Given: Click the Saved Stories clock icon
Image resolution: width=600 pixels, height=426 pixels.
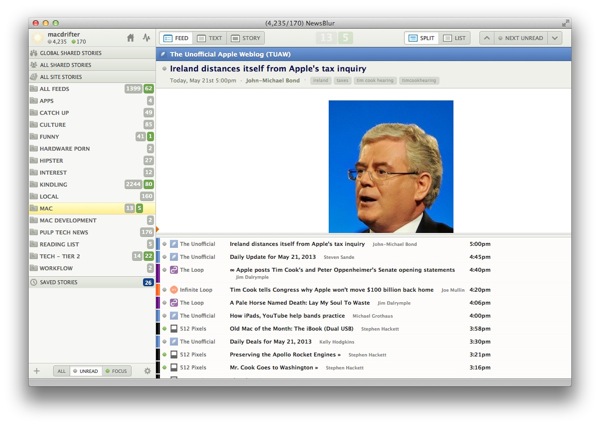Looking at the screenshot, I should click(34, 282).
